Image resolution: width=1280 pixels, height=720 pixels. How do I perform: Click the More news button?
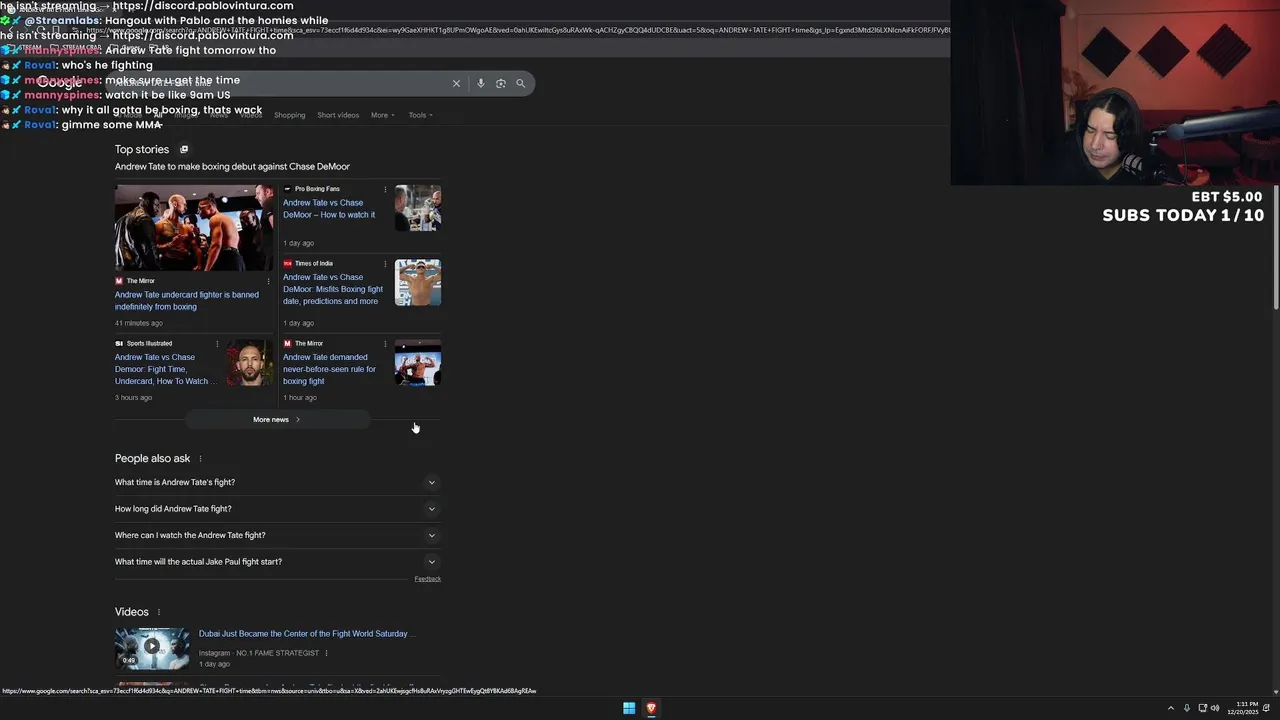277,420
